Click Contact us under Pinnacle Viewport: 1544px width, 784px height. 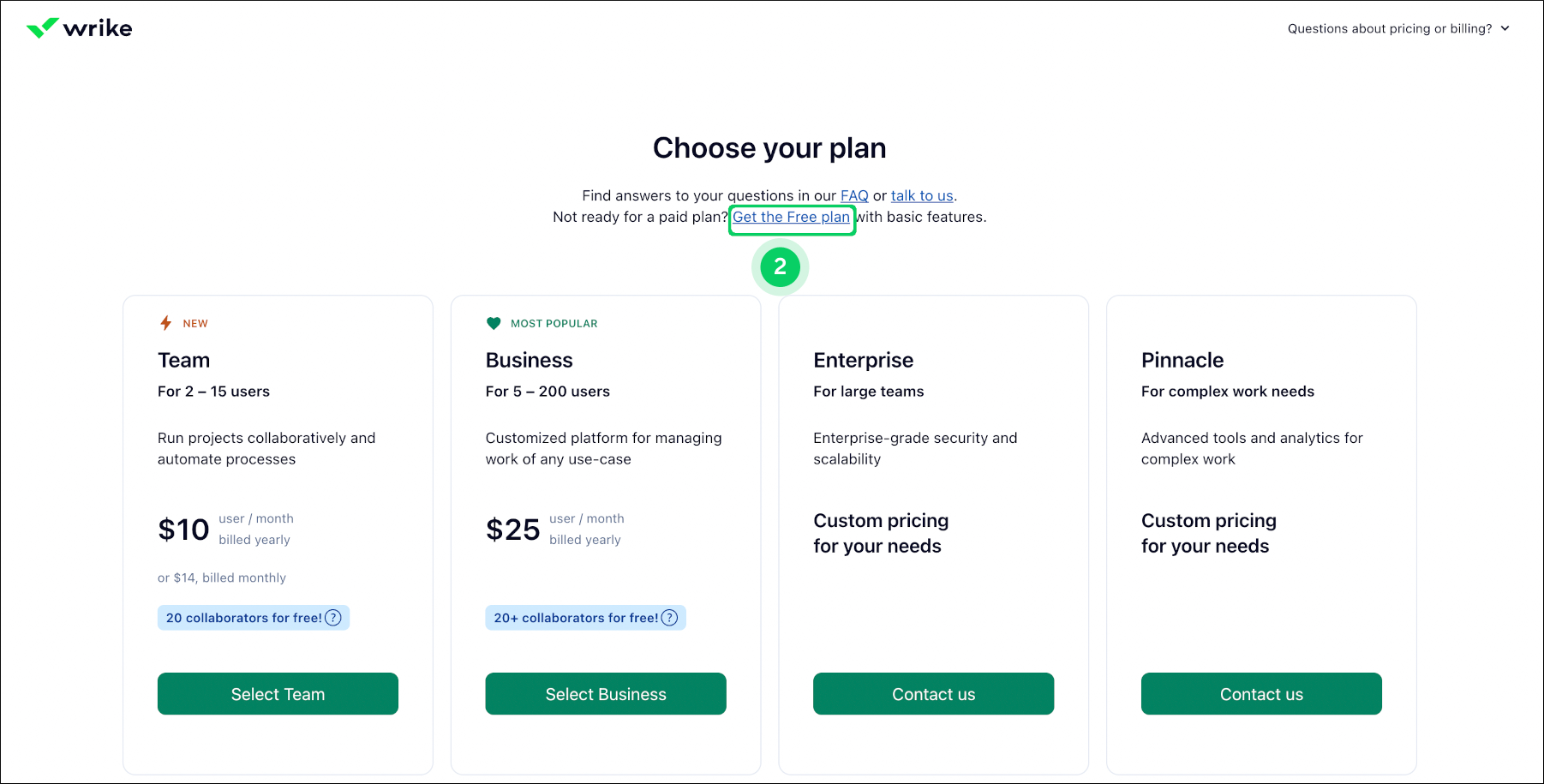coord(1260,693)
